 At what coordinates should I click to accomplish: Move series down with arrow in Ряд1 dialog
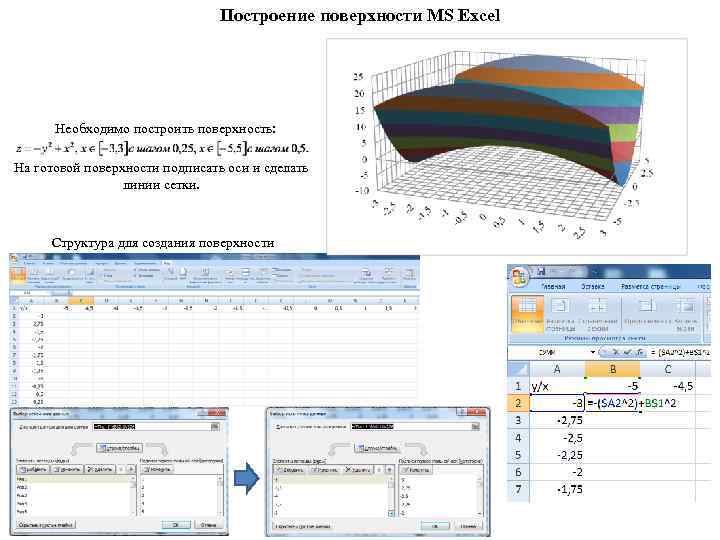[131, 469]
